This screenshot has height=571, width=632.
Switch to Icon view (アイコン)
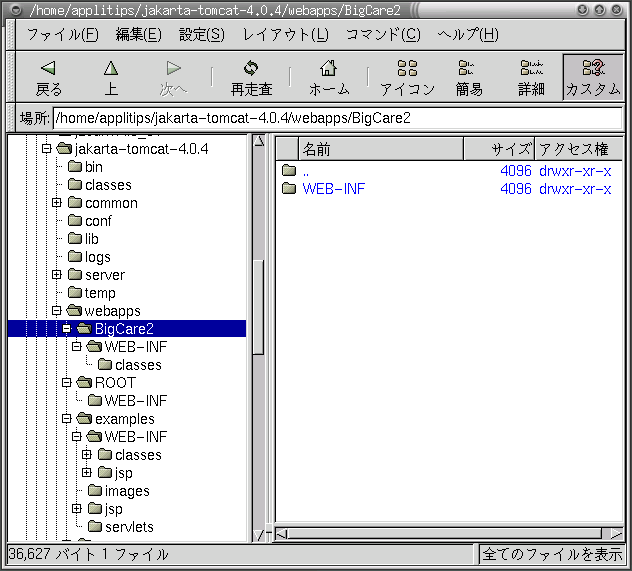point(407,69)
